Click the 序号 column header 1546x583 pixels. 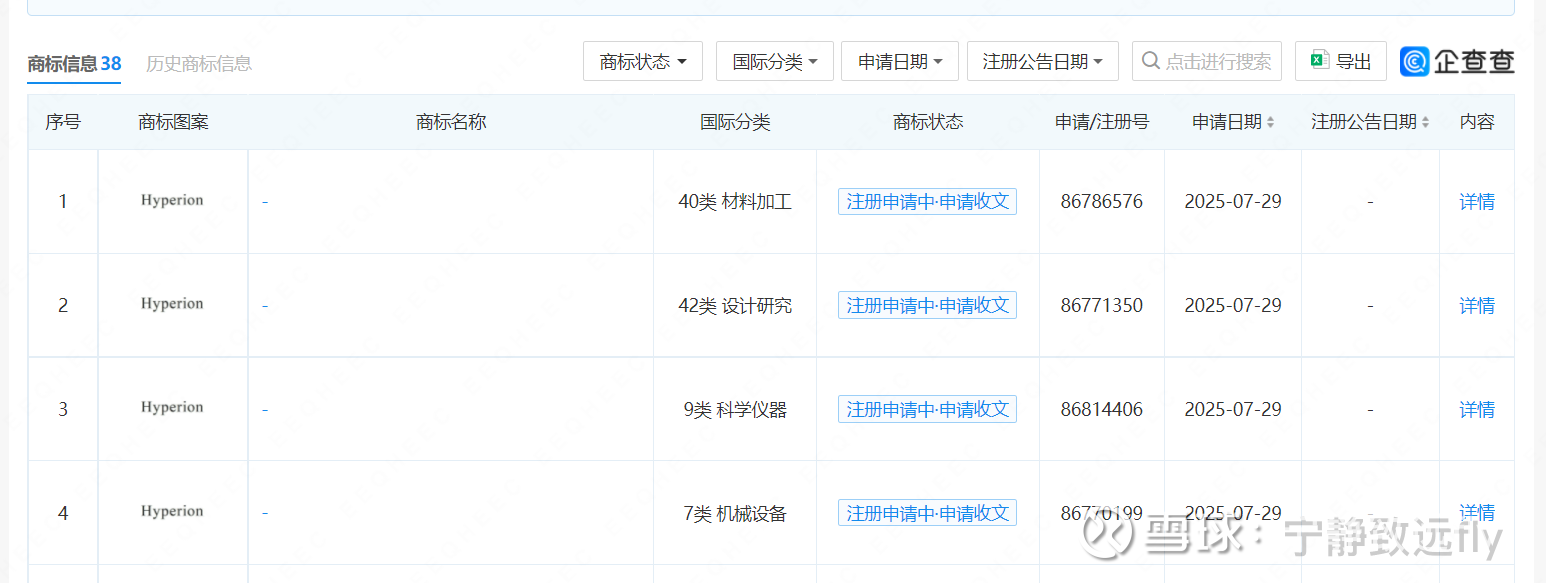pyautogui.click(x=63, y=122)
